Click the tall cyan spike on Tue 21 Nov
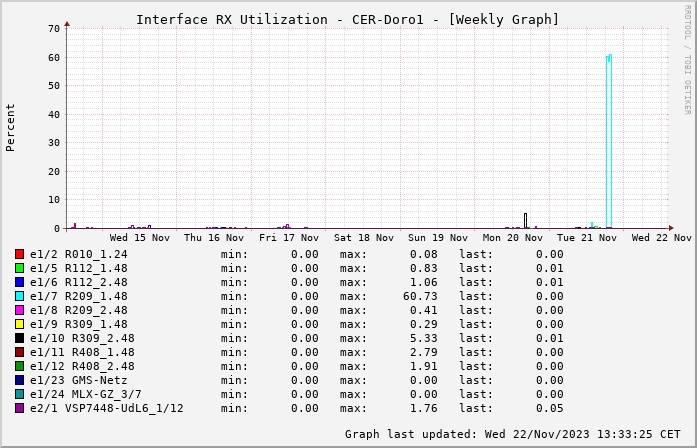Viewport: 697px width, 448px height. pyautogui.click(x=608, y=140)
